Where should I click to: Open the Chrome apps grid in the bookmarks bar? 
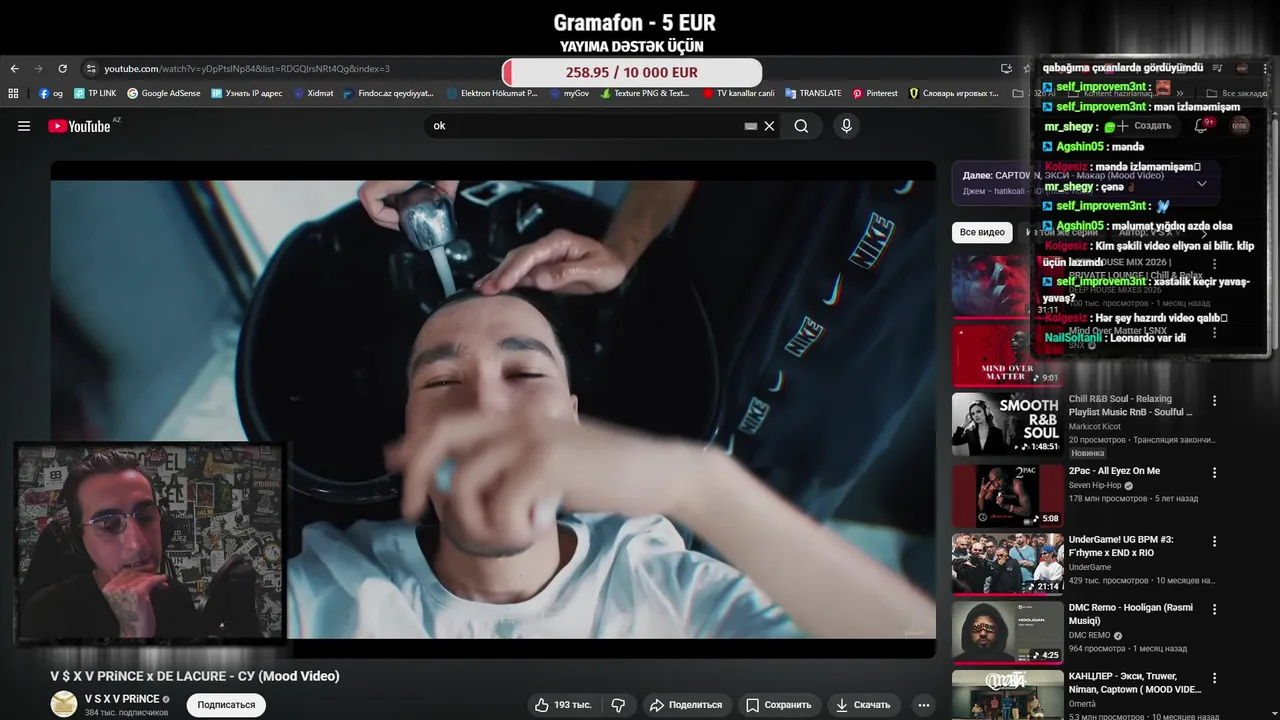coord(13,93)
